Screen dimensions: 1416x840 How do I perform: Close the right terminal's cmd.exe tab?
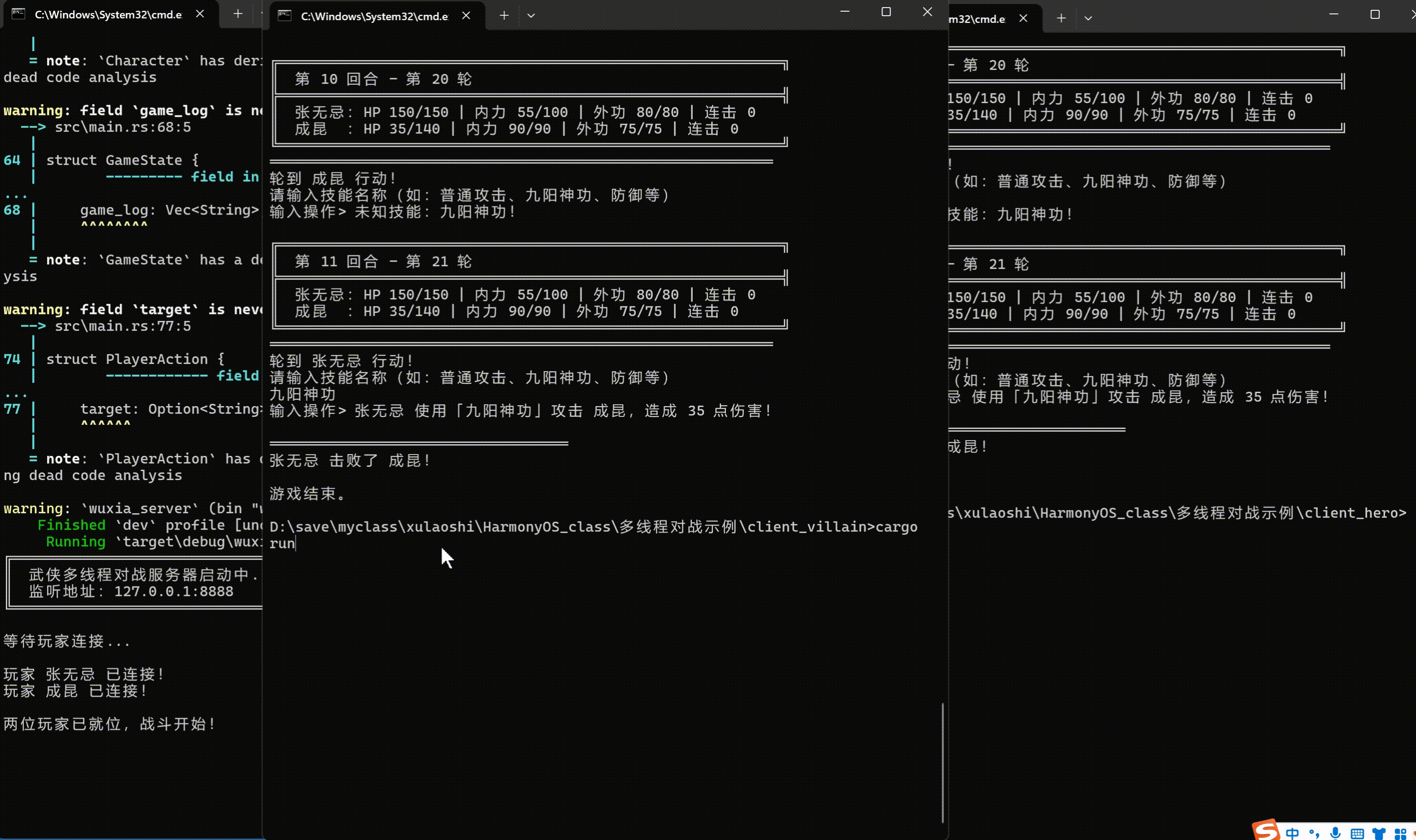click(1023, 19)
